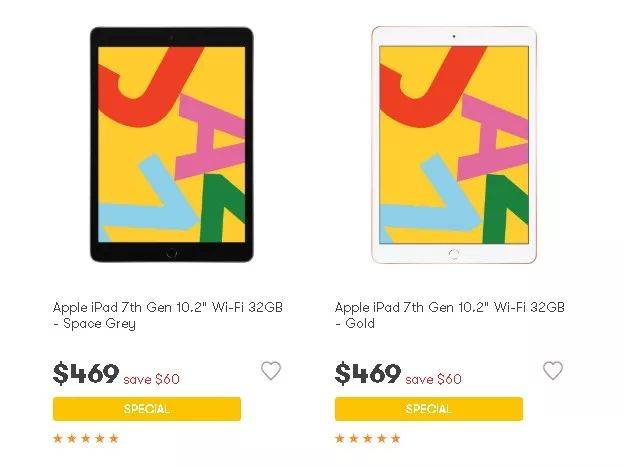This screenshot has height=467, width=624.
Task: Click first star in Space Grey iPad rating
Action: click(x=58, y=439)
